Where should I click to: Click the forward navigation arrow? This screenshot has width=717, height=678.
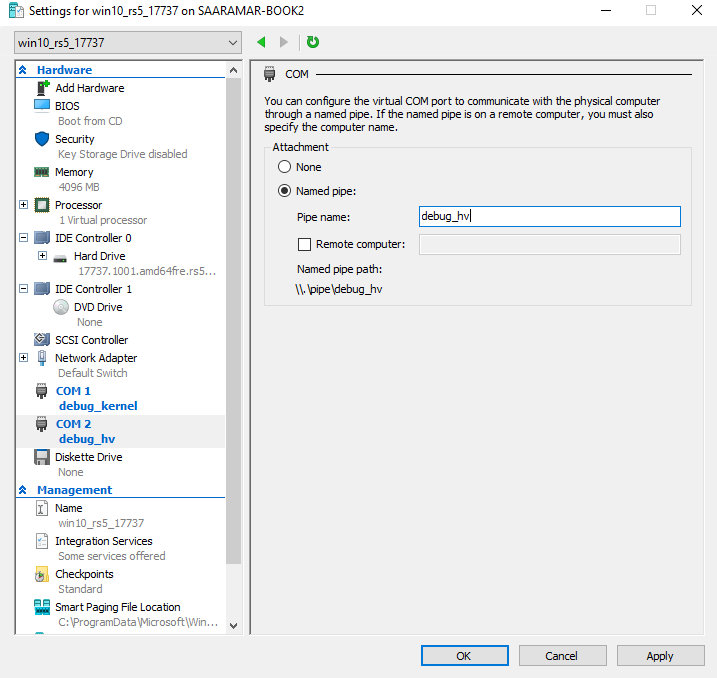[284, 42]
